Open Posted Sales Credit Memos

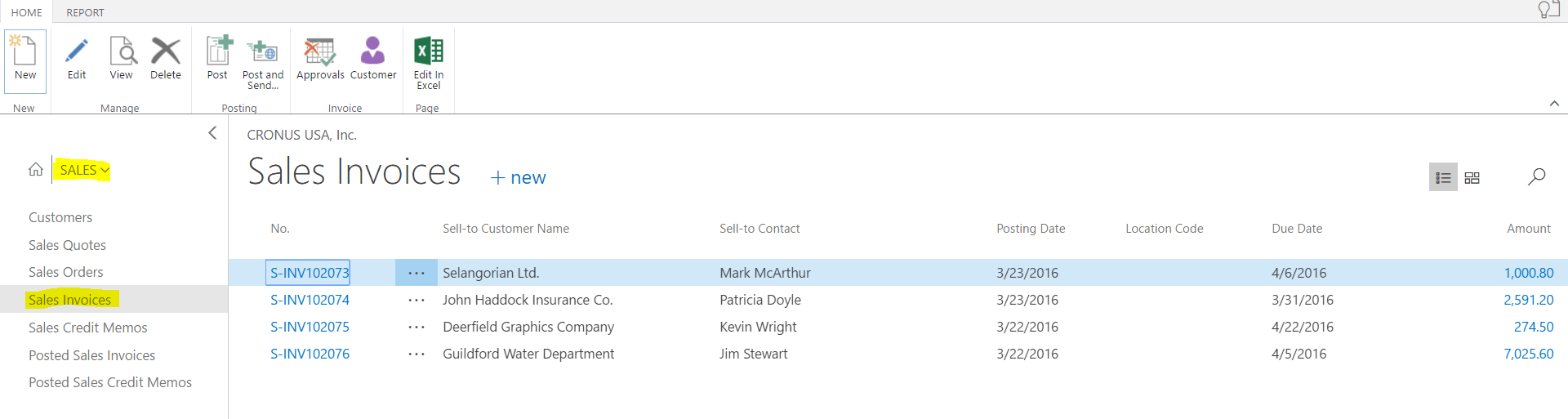point(110,382)
